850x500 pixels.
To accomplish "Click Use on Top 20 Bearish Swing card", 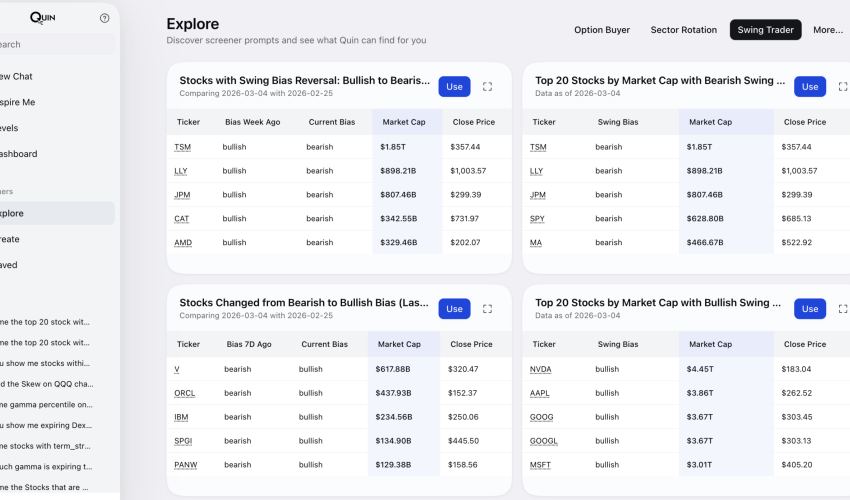I will [x=810, y=87].
